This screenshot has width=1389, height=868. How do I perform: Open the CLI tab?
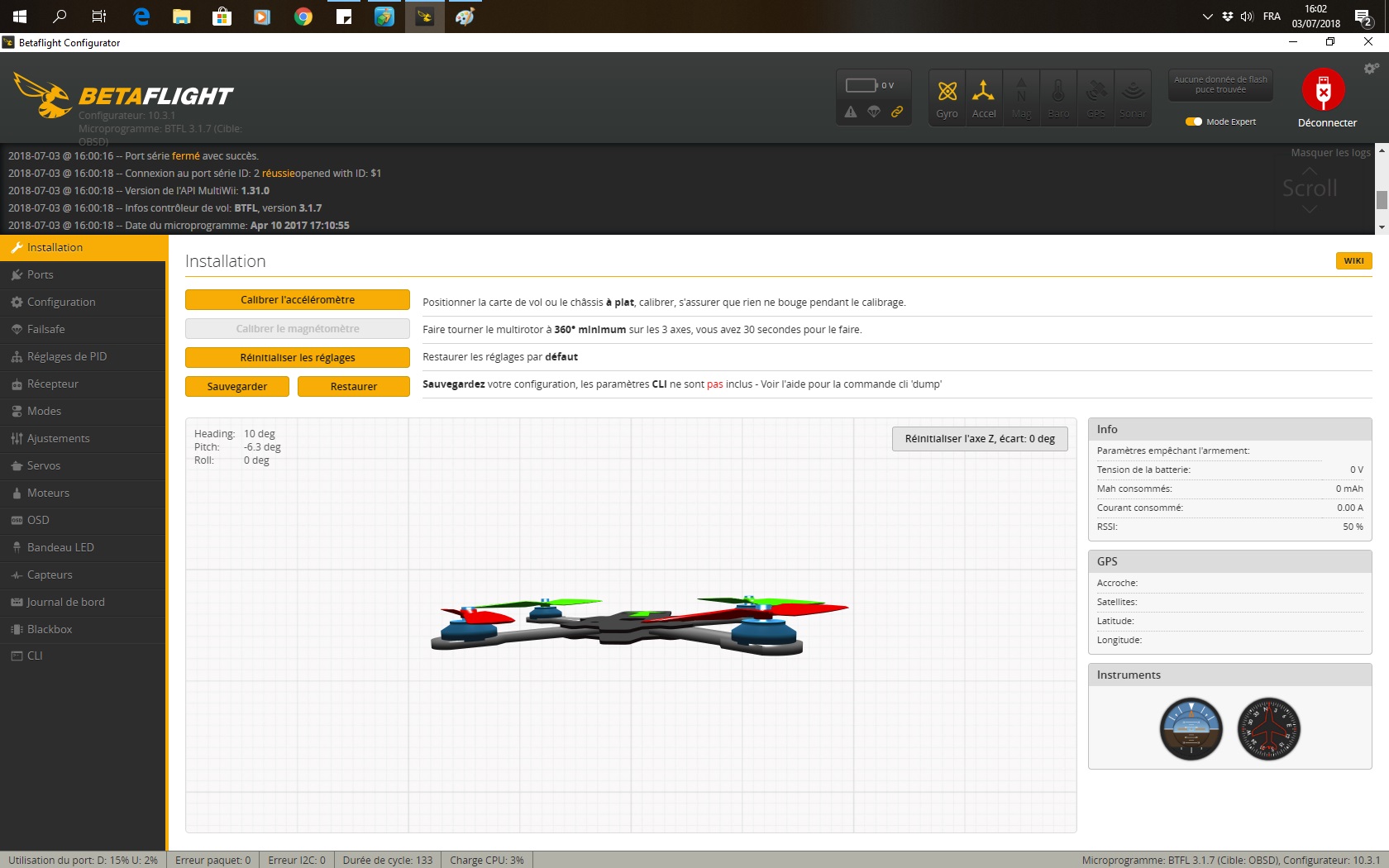click(x=83, y=656)
